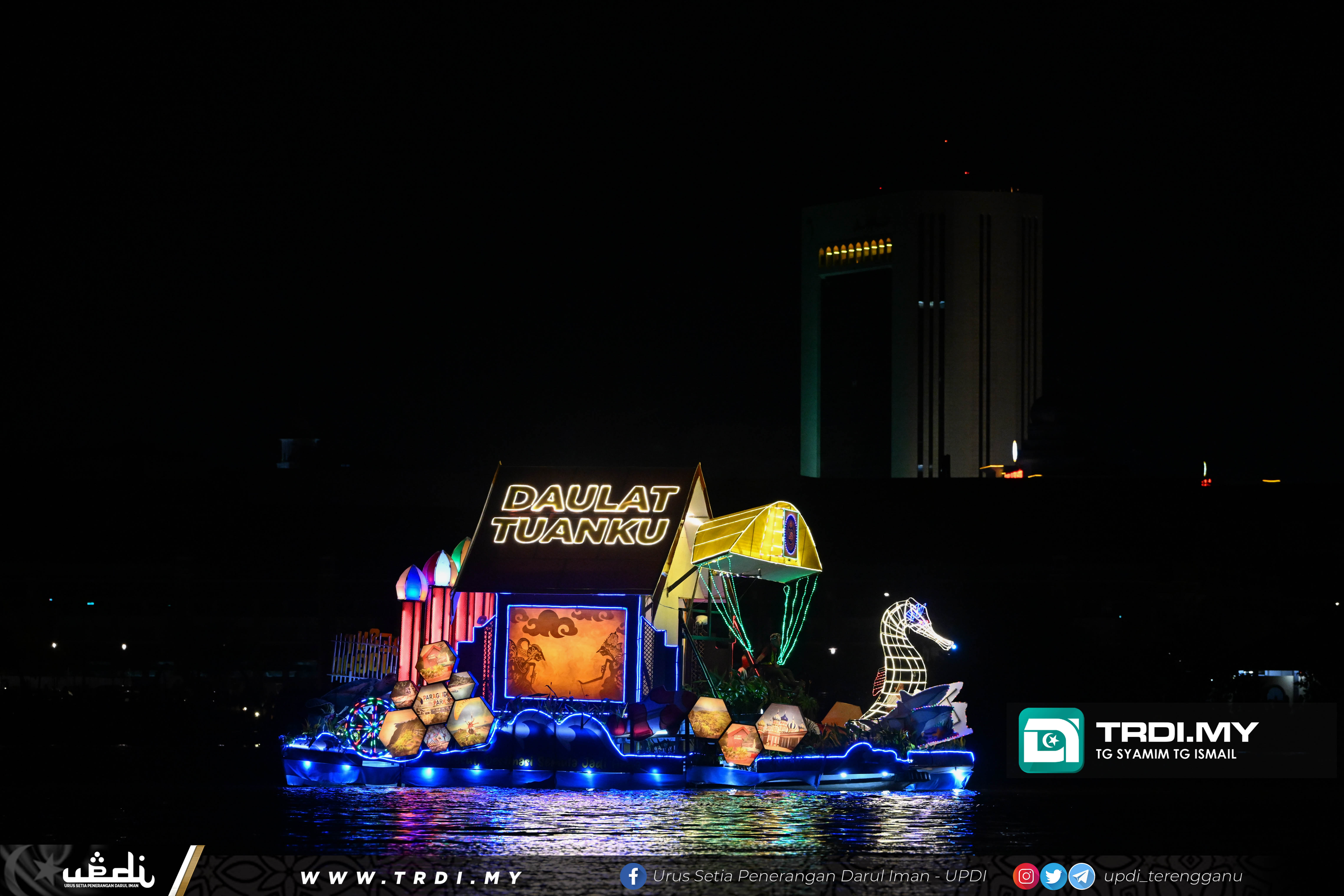1344x896 pixels.
Task: Click the TG SYAMIM TG ISMAIL credit
Action: pos(1166,754)
